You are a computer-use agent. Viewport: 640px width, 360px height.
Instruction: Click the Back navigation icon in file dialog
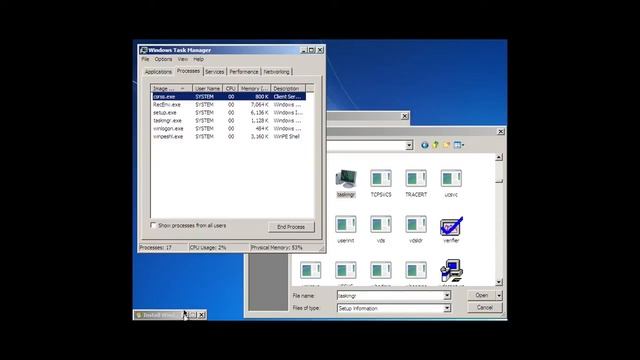tap(424, 145)
